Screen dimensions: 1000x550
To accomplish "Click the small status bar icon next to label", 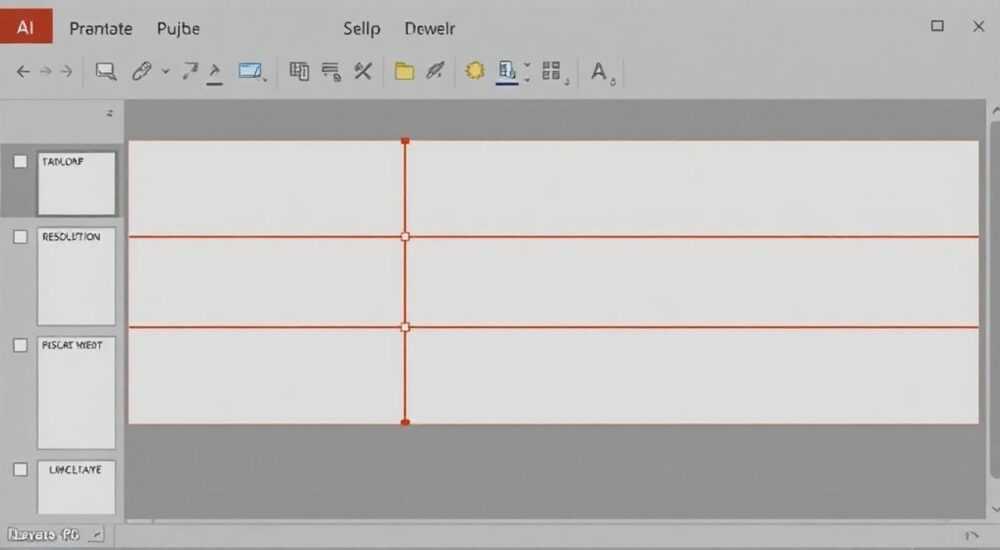I will click(96, 534).
